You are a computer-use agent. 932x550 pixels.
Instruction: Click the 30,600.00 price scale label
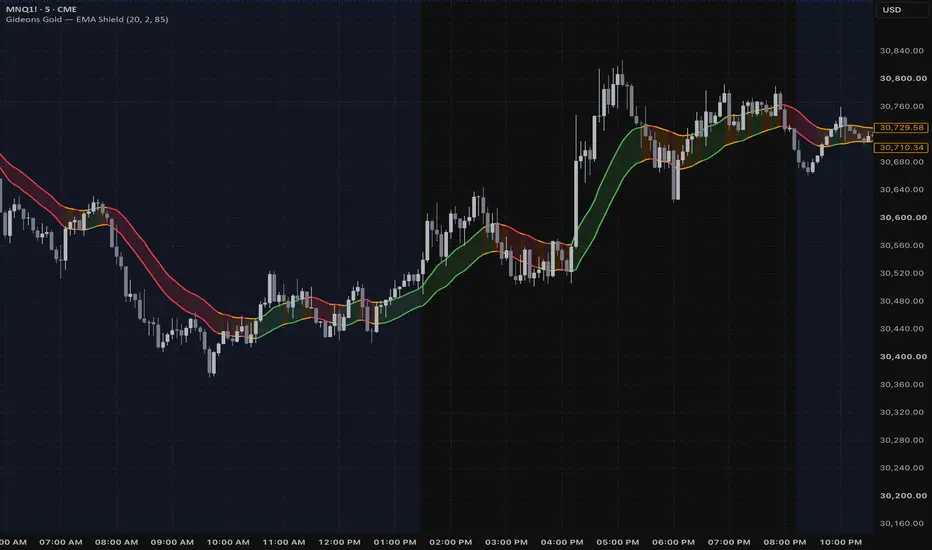[x=903, y=217]
